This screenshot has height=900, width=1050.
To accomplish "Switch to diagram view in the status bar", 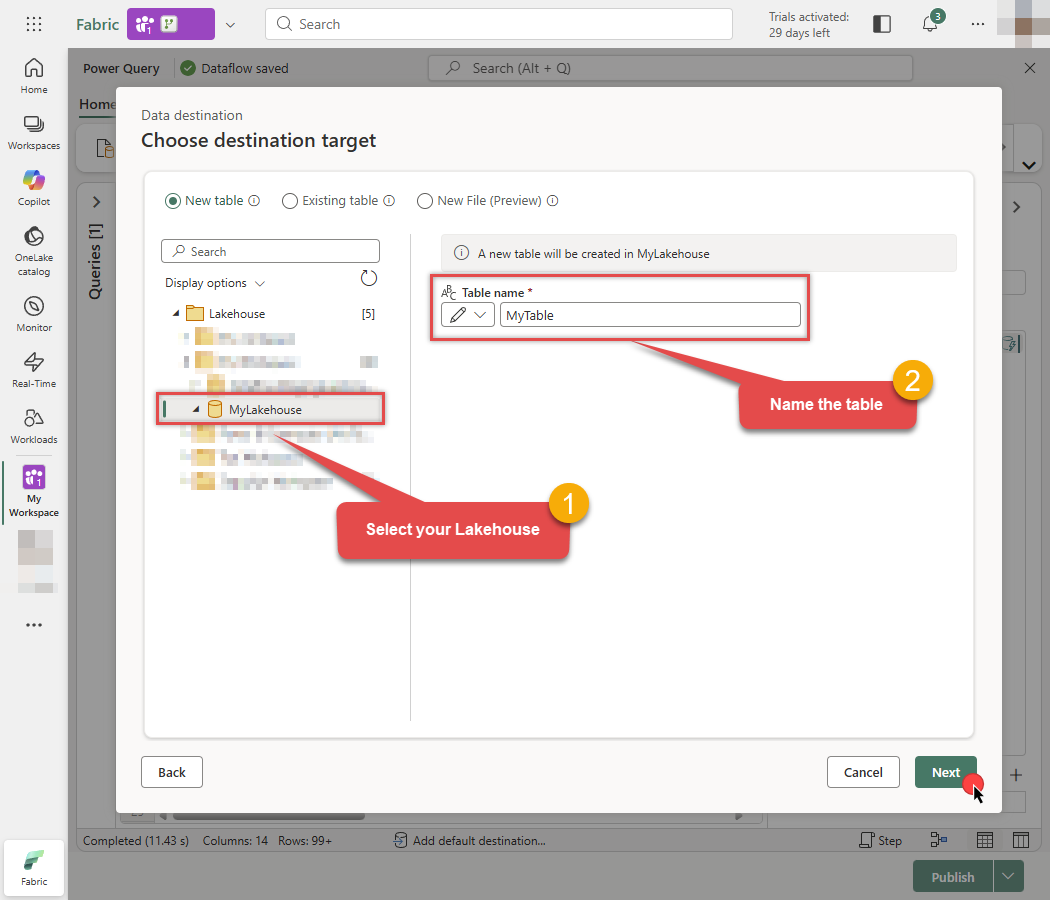I will click(x=938, y=840).
